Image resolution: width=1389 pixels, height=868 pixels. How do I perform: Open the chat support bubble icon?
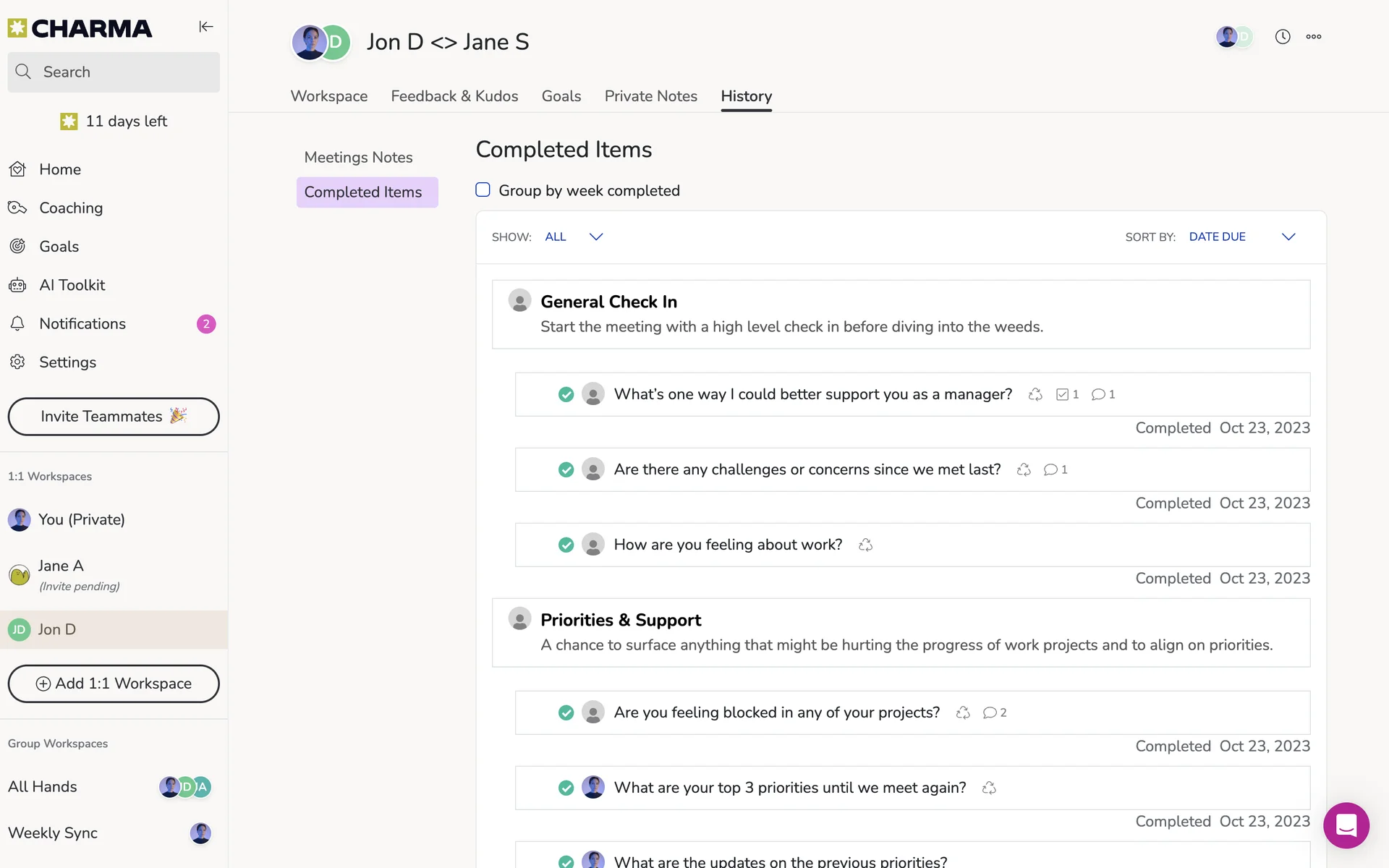[x=1346, y=825]
